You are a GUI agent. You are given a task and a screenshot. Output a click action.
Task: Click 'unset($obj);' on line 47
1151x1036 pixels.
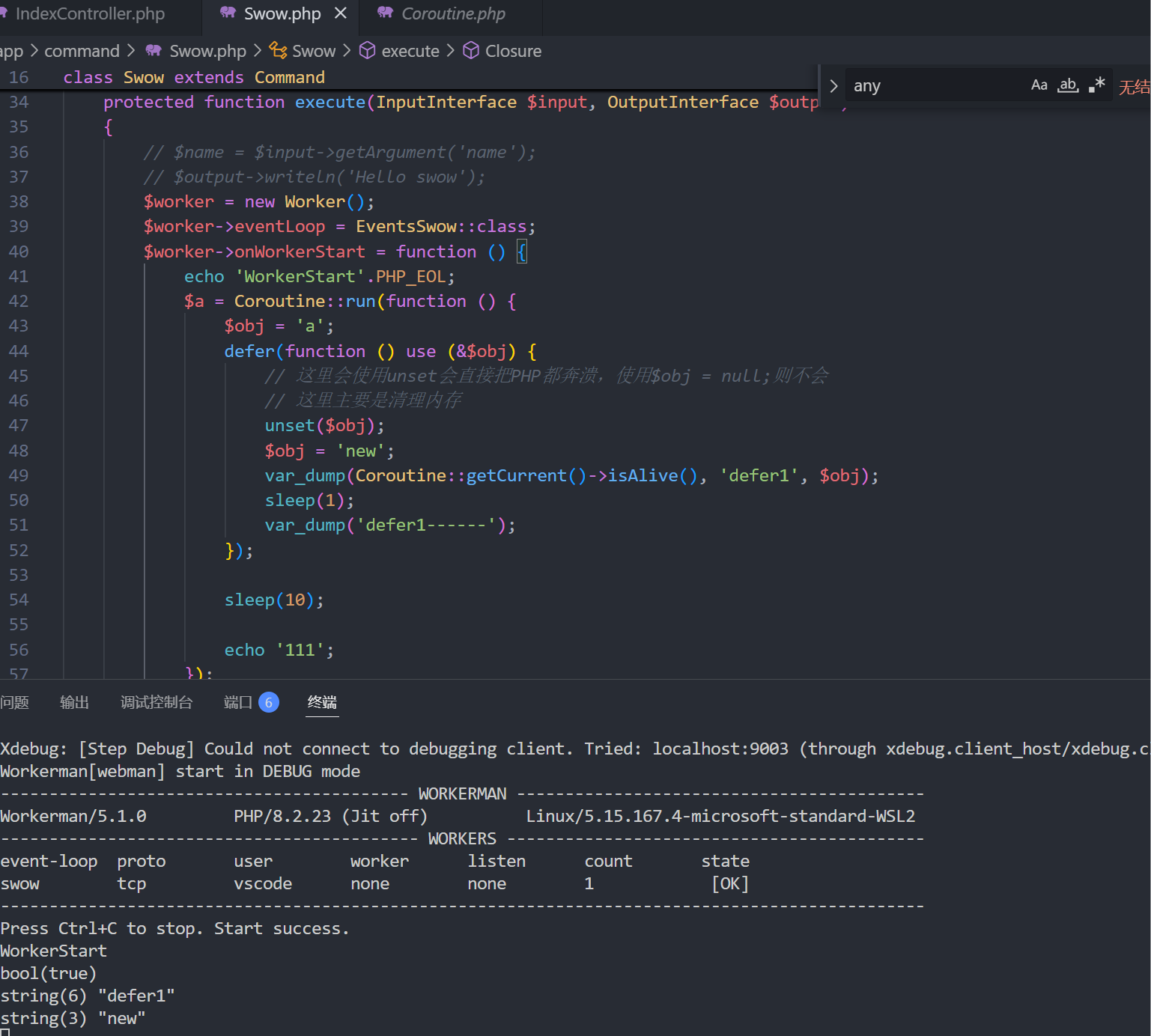tap(324, 426)
